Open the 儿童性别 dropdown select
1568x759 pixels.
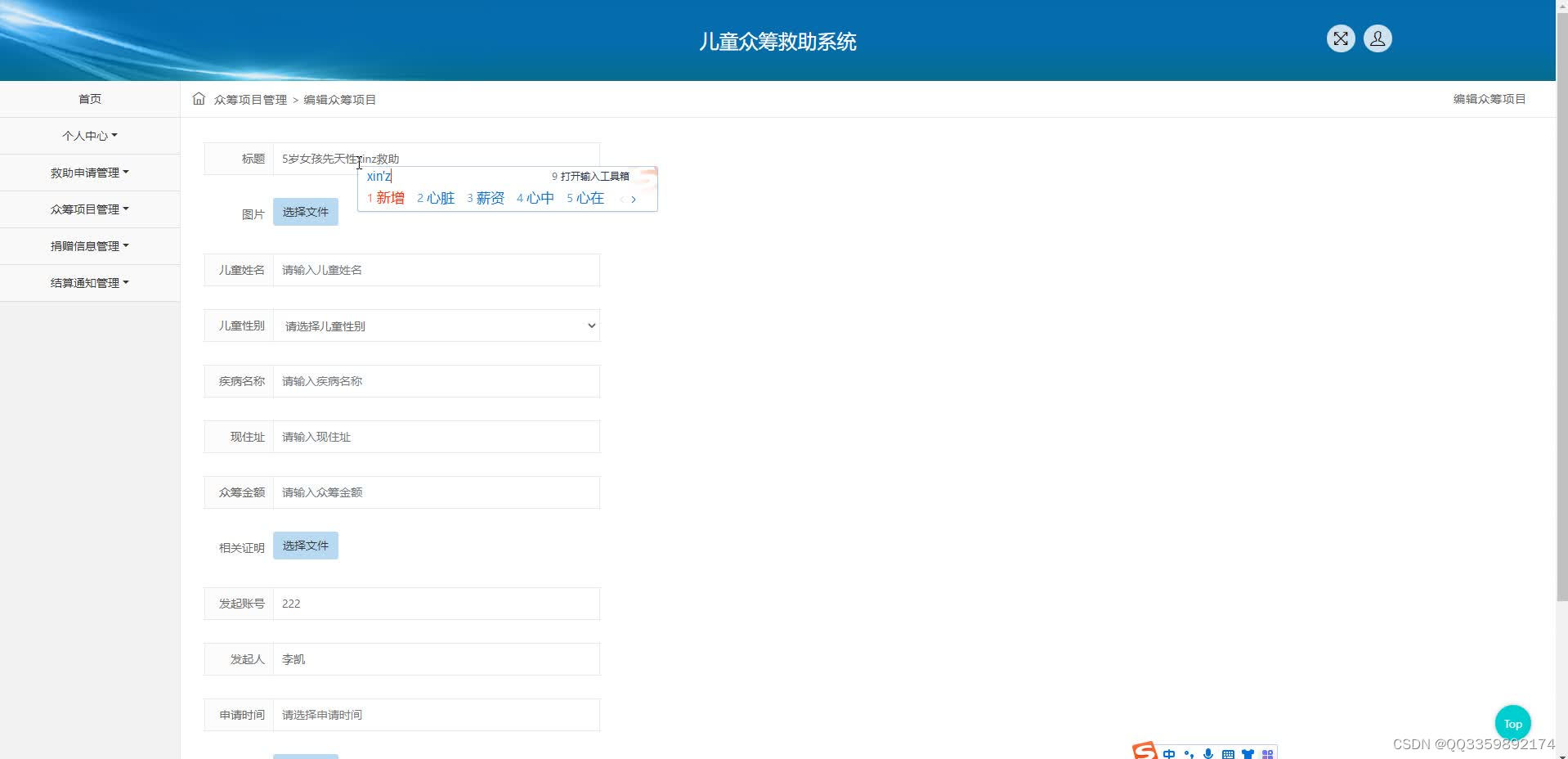(437, 326)
